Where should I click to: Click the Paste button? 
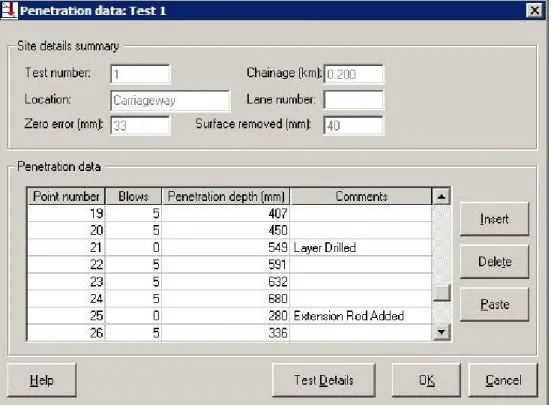coord(494,304)
